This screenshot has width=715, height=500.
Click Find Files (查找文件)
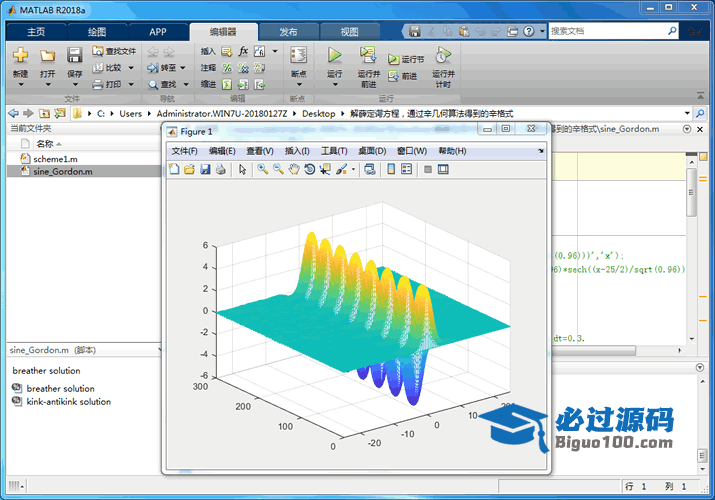[114, 51]
